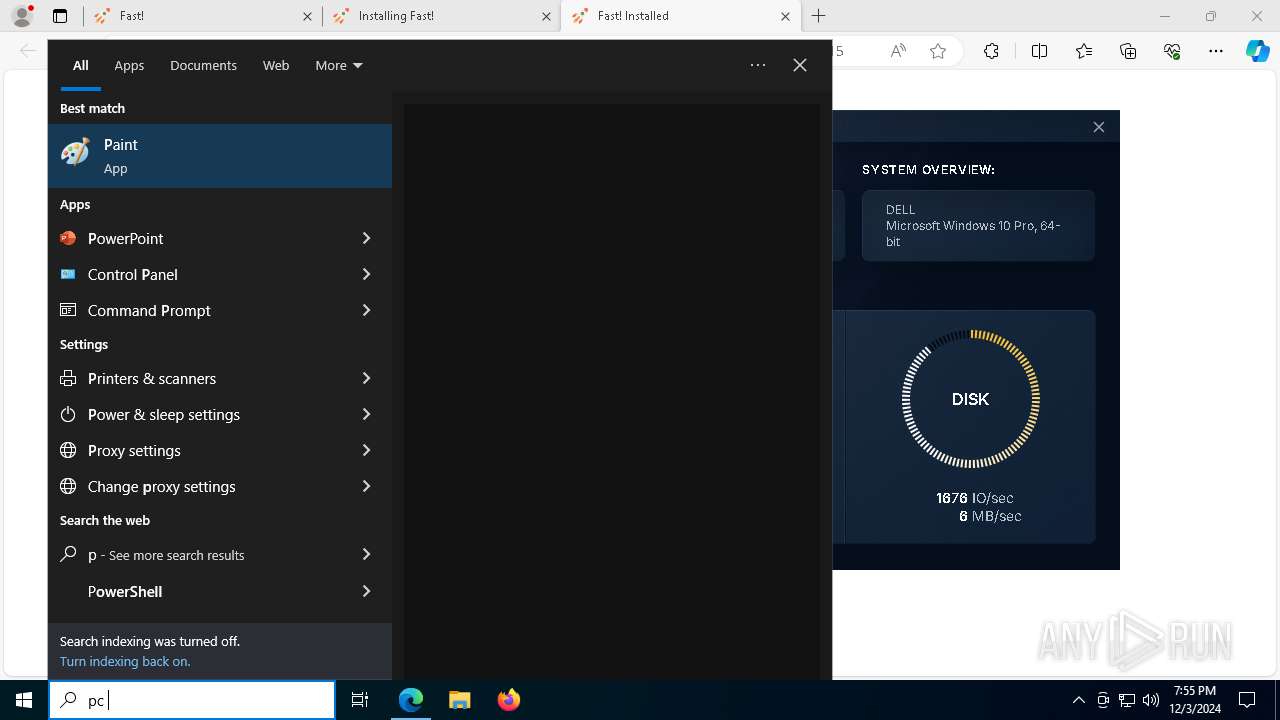This screenshot has width=1280, height=720.
Task: Click the taskbar search input box
Action: click(192, 700)
